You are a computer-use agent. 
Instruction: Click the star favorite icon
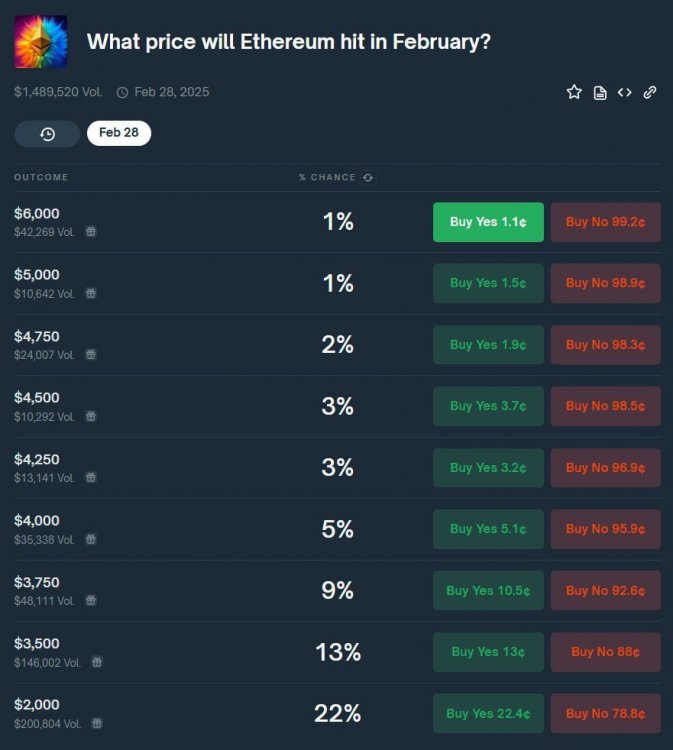coord(574,92)
